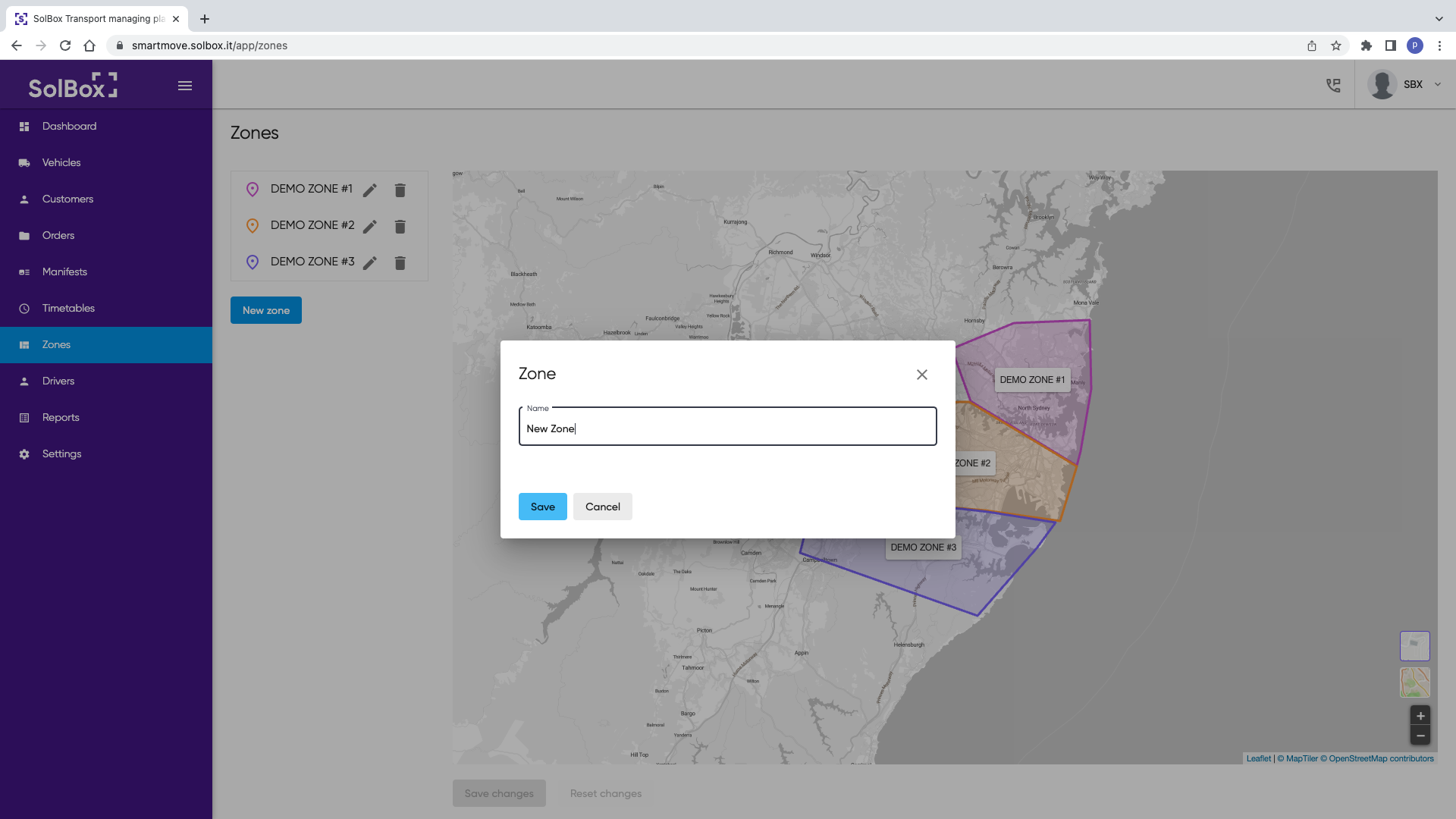Click the edit pencil for DEMO ZONE #1
This screenshot has width=1456, height=819.
pyautogui.click(x=370, y=190)
